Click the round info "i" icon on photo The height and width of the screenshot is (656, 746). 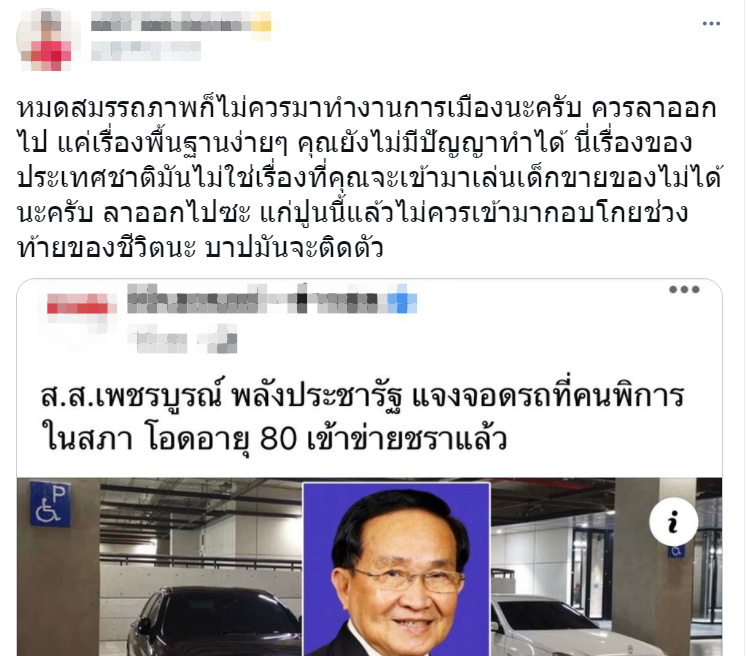coord(673,522)
